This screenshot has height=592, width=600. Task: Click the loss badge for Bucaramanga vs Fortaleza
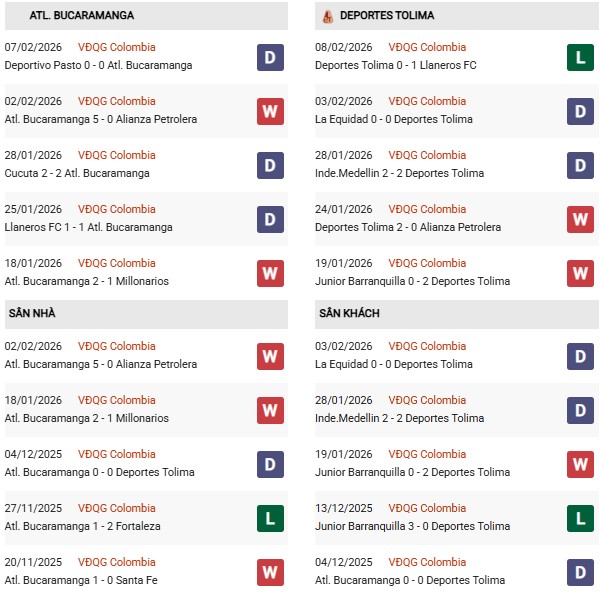click(x=270, y=518)
